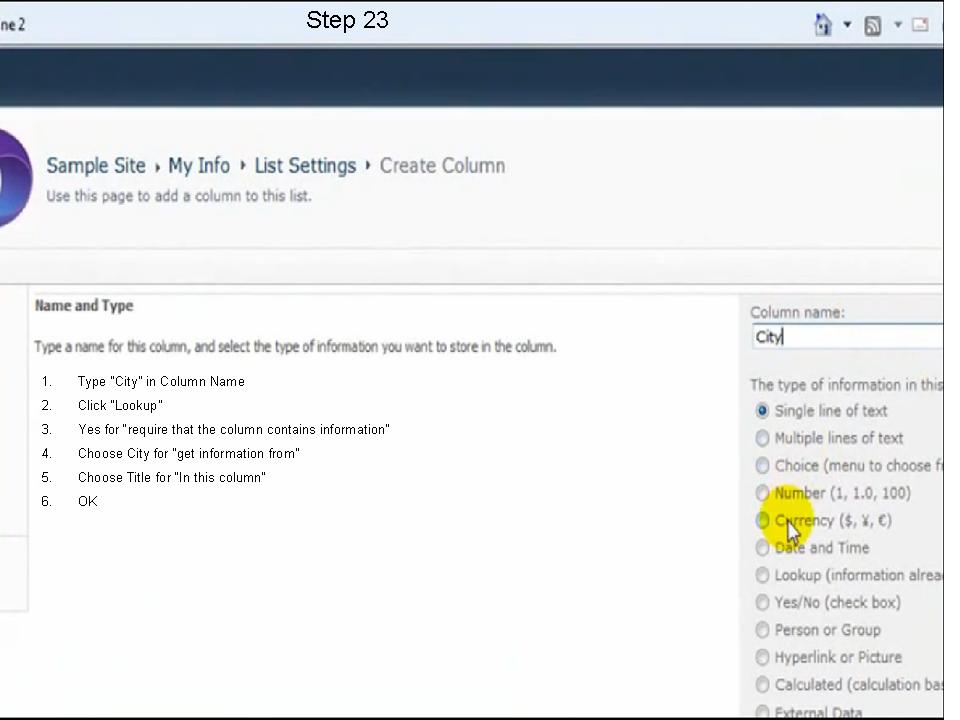This screenshot has height=720, width=960.
Task: Open "List Settings" from the breadcrumb
Action: [x=305, y=165]
